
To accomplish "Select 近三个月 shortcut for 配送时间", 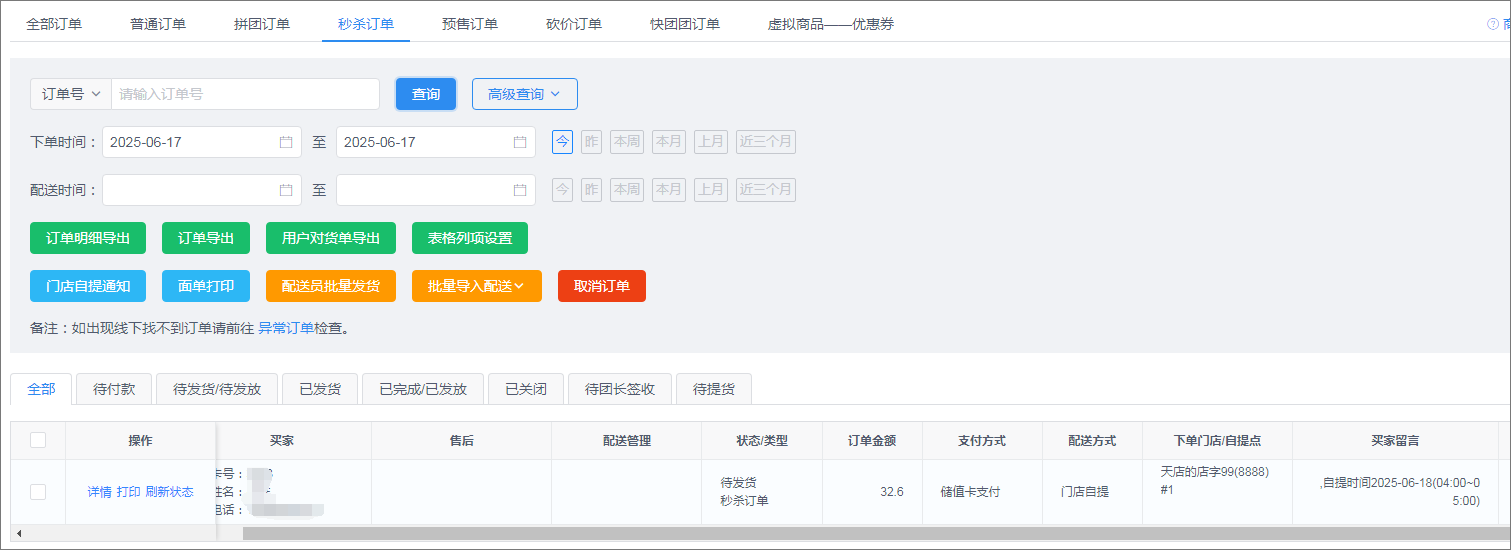I will (x=766, y=190).
